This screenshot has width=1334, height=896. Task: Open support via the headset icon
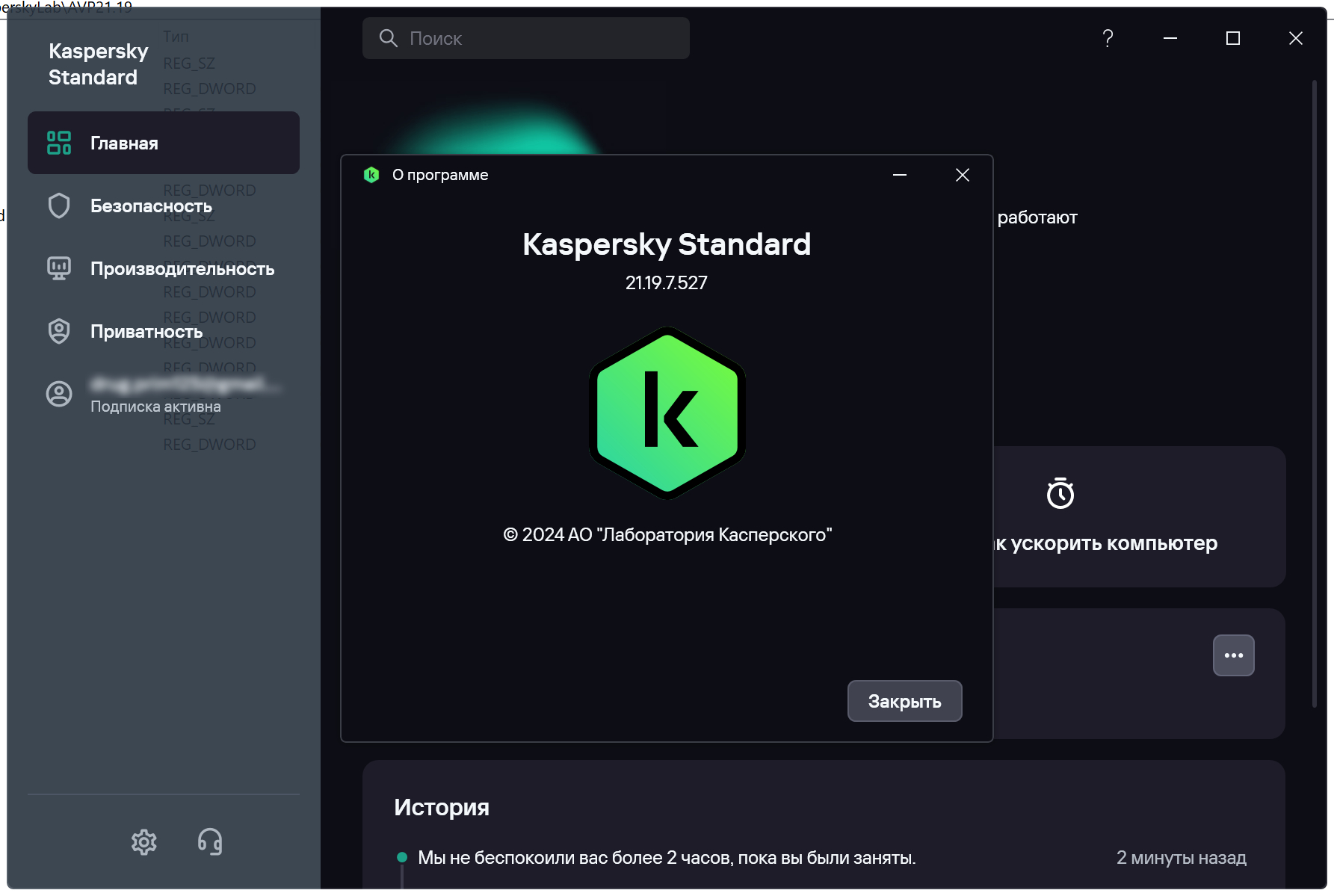[210, 842]
